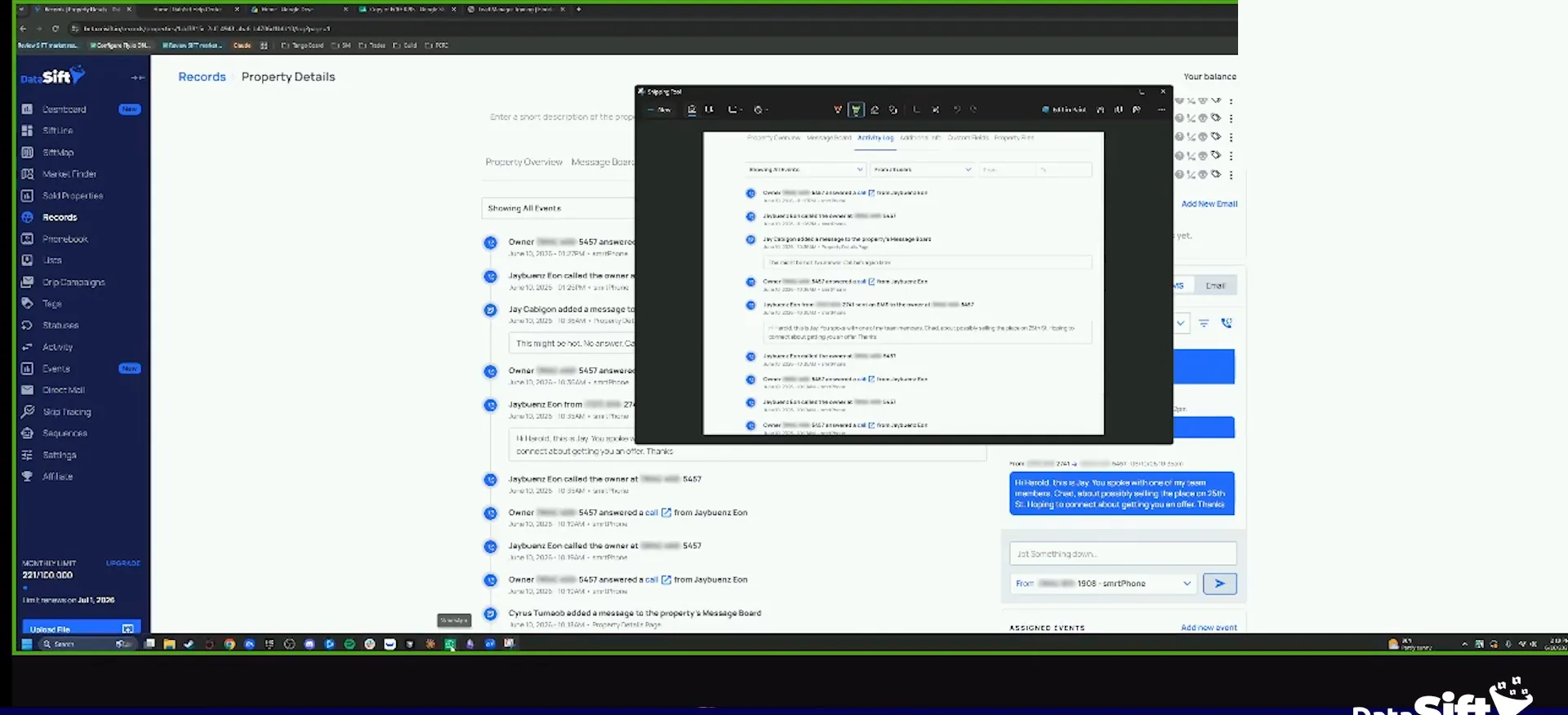Screen dimensions: 1568x715
Task: Open Drip Campaigns in the sidebar
Action: tap(73, 282)
